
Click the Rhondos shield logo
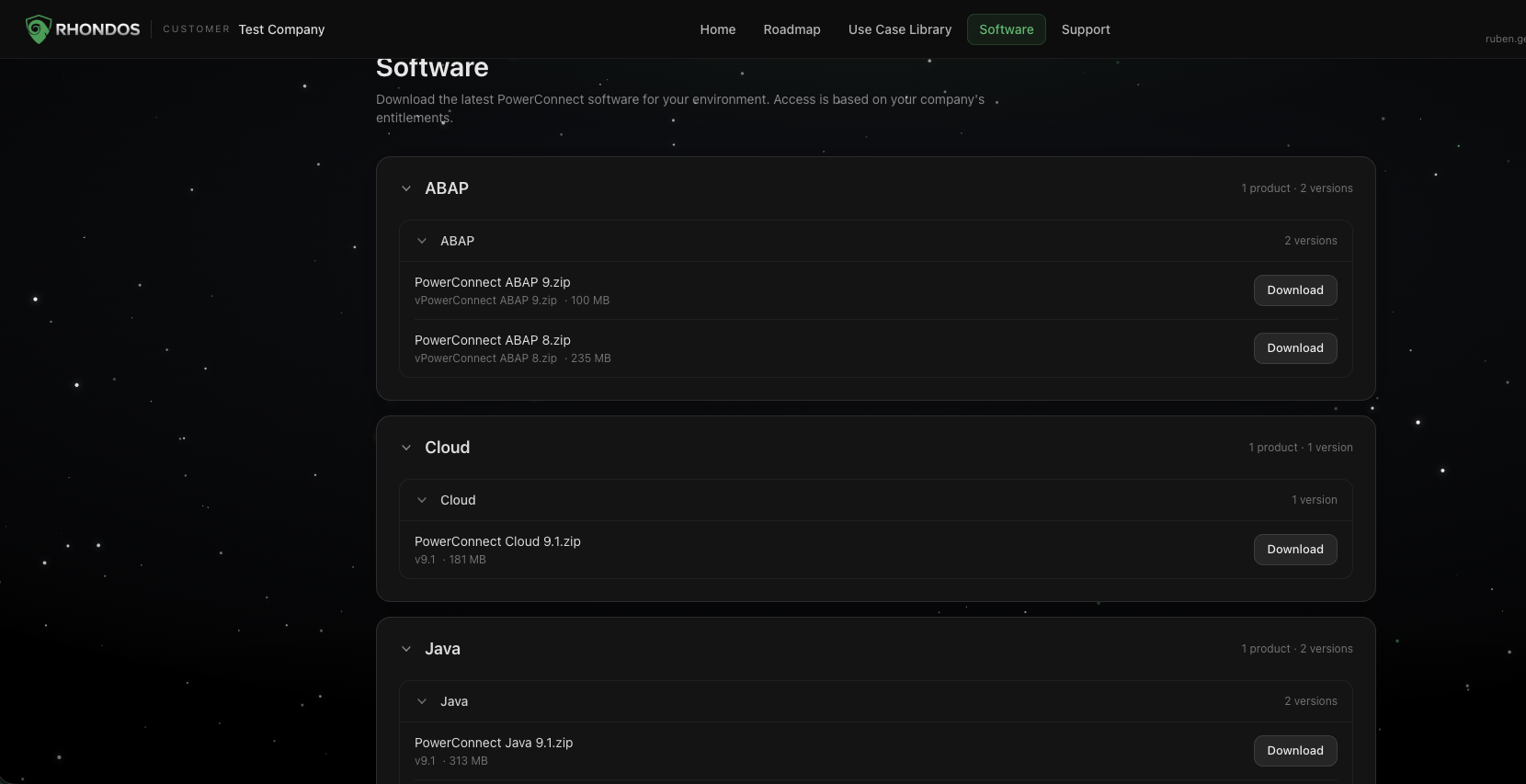click(x=38, y=29)
